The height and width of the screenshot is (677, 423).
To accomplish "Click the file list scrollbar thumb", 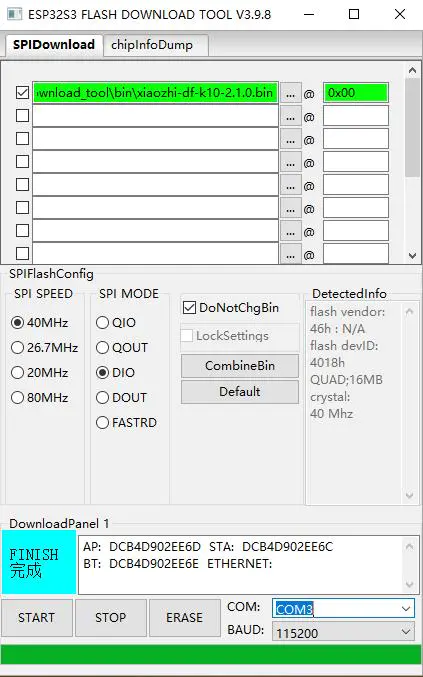I will tap(412, 128).
